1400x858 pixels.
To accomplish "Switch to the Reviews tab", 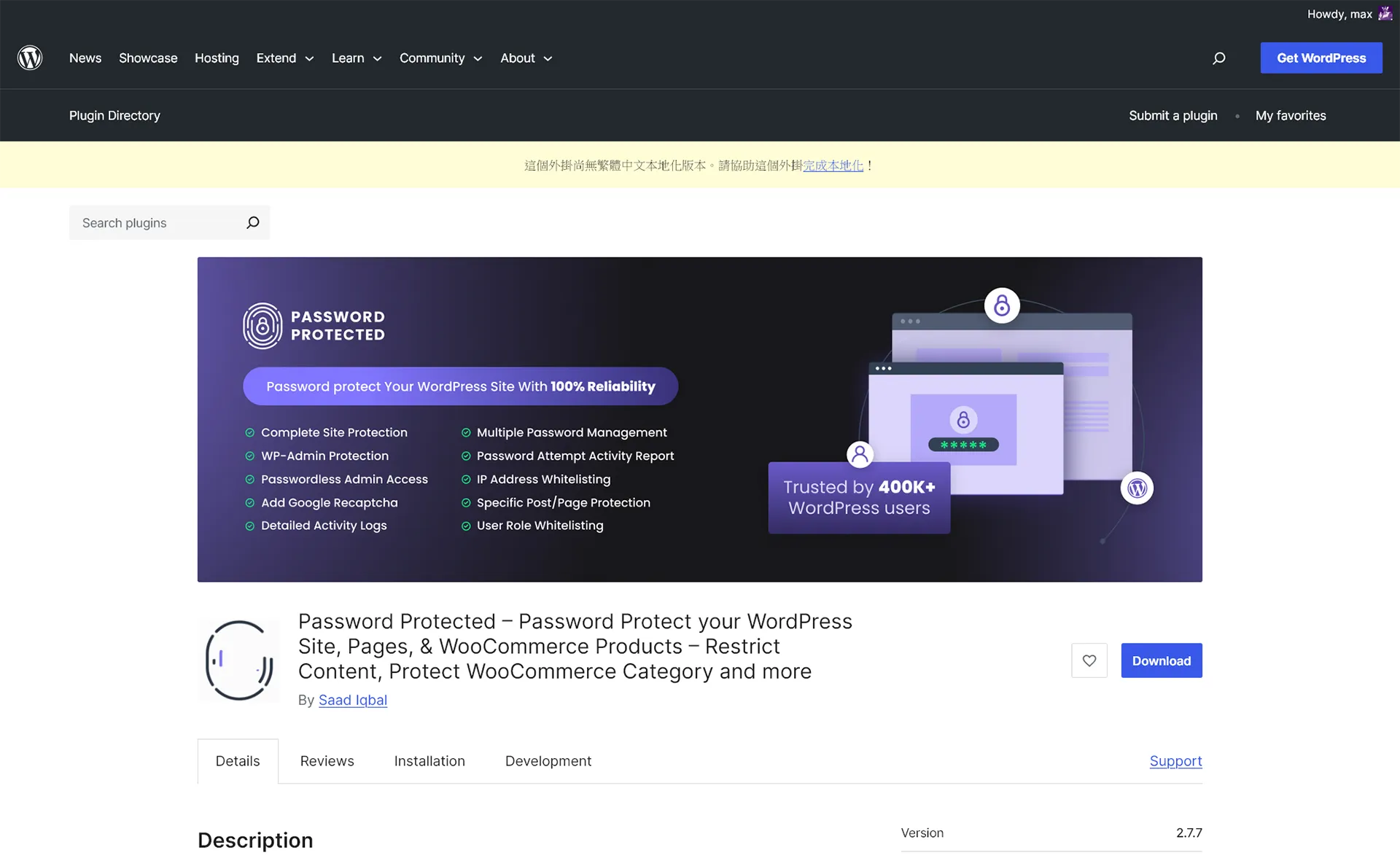I will pyautogui.click(x=327, y=761).
